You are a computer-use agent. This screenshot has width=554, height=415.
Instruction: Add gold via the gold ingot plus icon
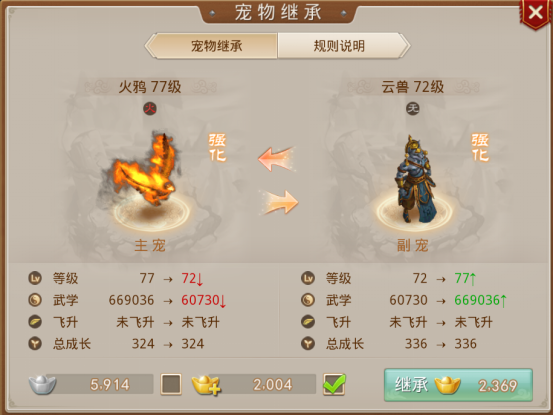coord(206,385)
